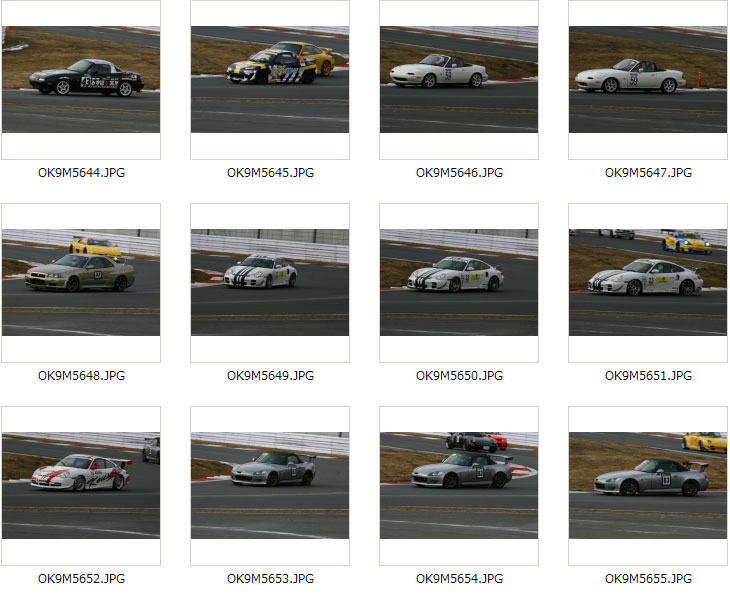
Task: Select OK9M5646.JPG white roadster thumbnail
Action: [x=459, y=80]
